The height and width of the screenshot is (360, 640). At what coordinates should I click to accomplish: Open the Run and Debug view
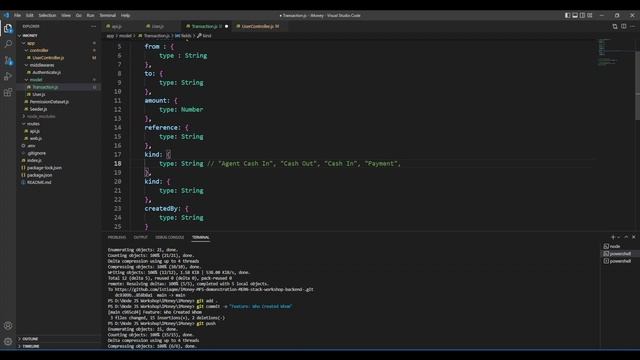8,76
